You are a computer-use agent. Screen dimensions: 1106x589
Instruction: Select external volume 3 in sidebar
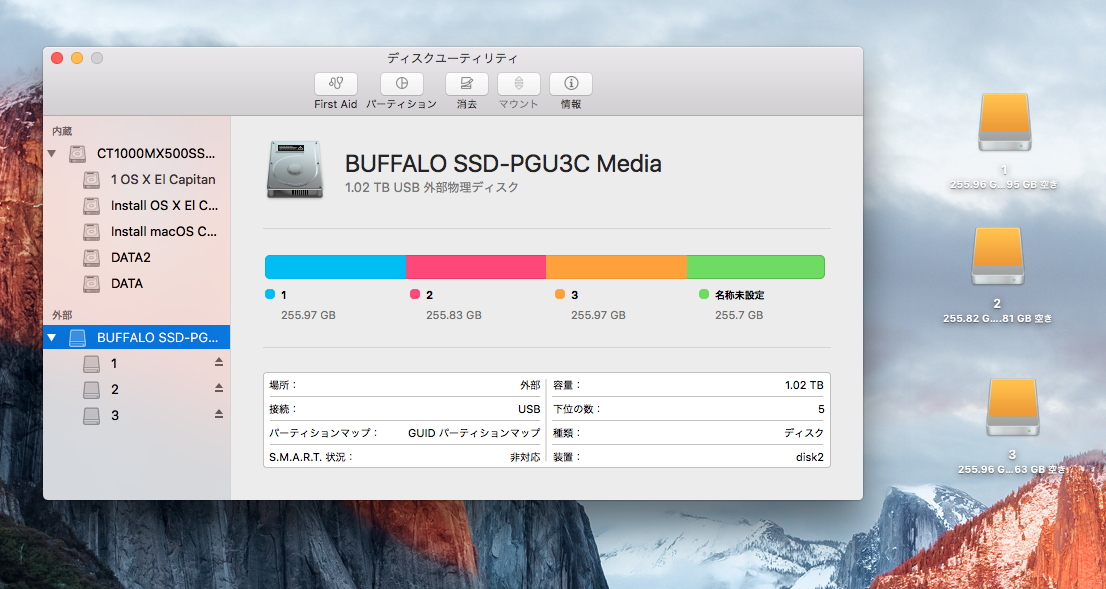114,415
